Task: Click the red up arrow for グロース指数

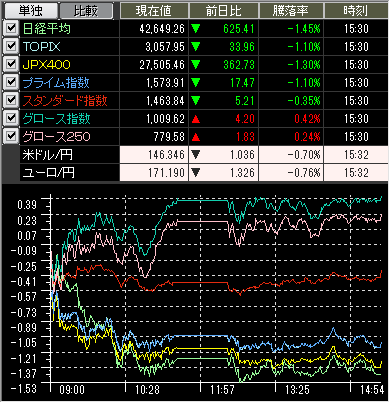Action: tap(196, 119)
